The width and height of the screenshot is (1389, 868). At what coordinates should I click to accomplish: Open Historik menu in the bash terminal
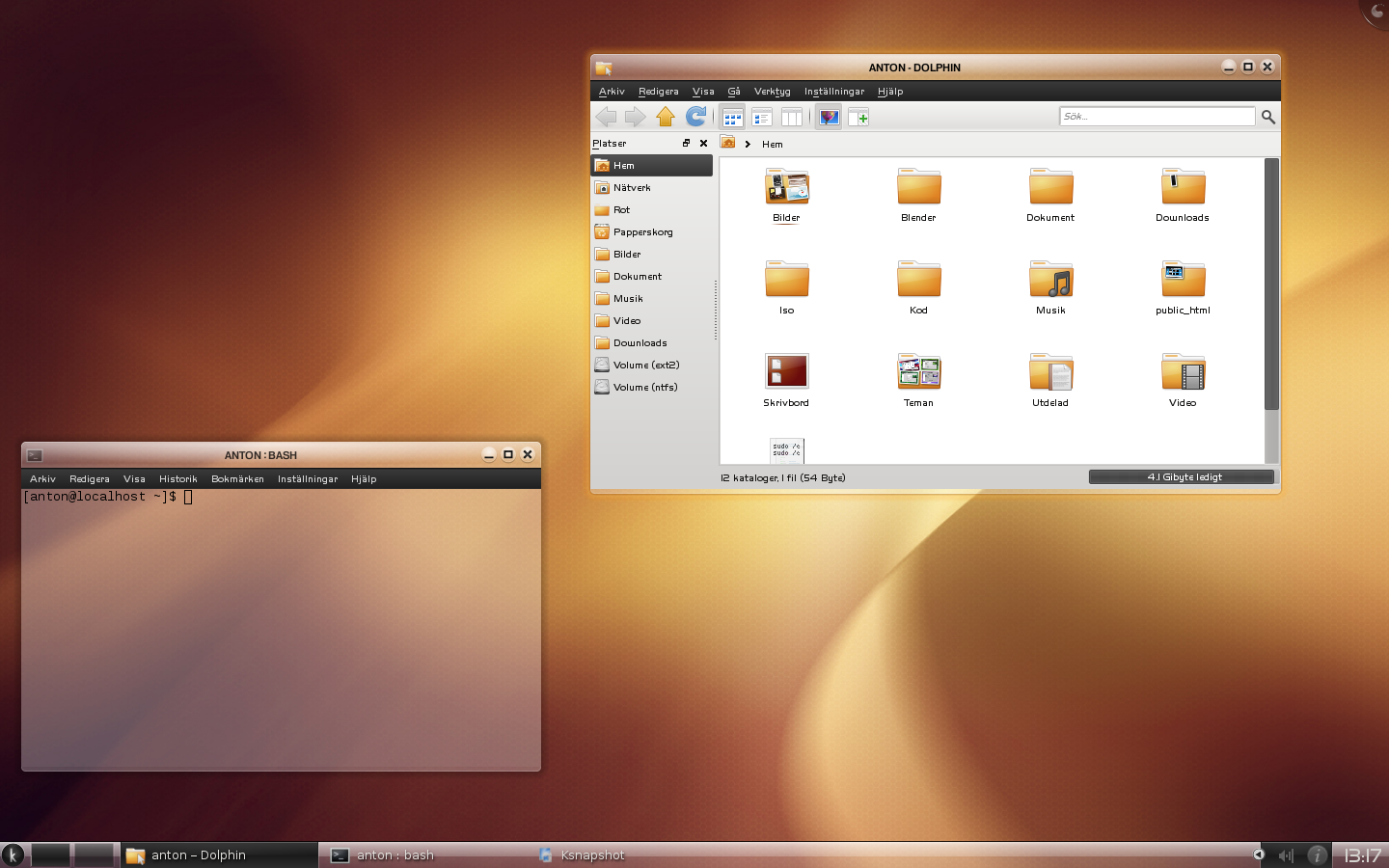click(x=178, y=479)
